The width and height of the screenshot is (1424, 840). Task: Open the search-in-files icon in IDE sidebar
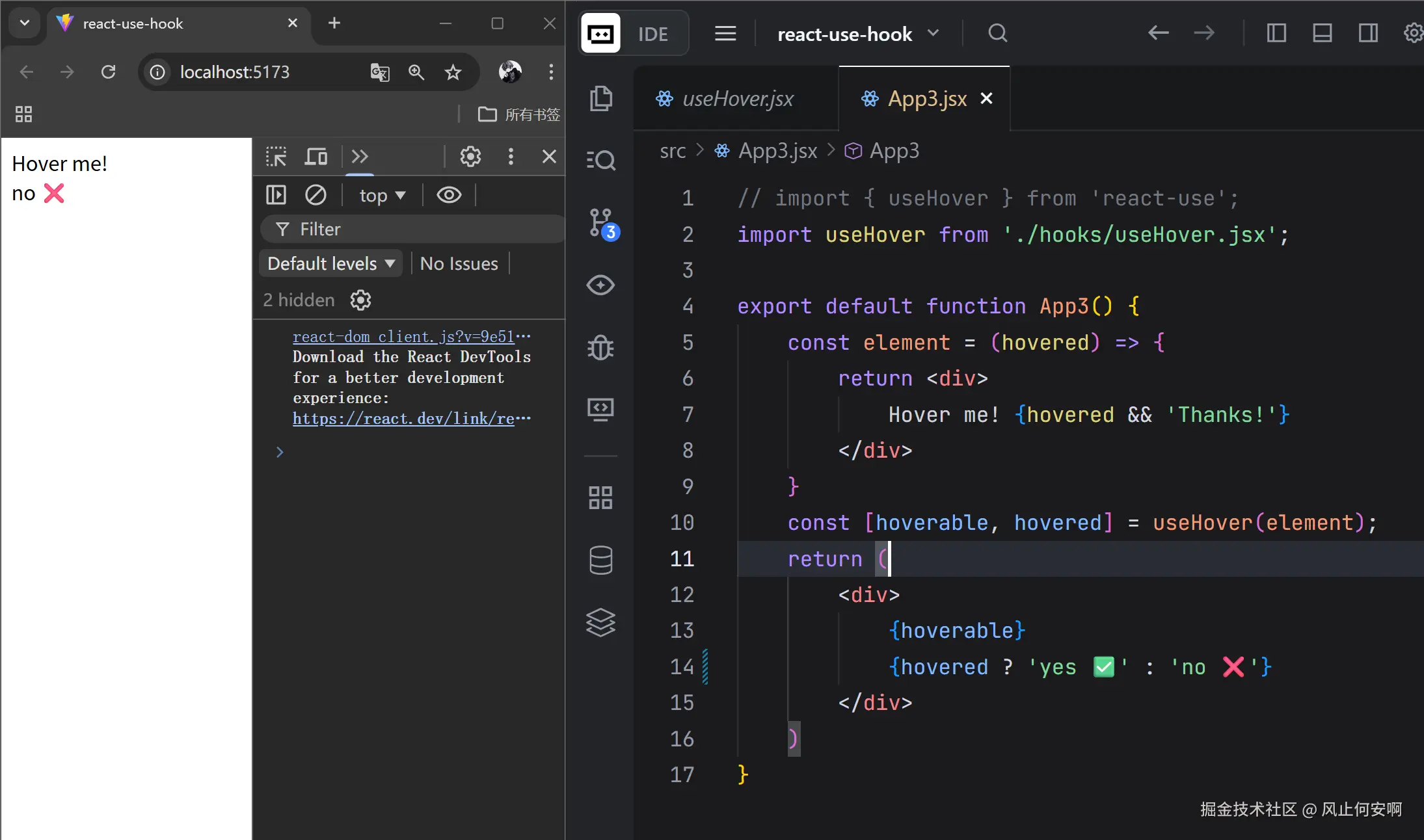click(600, 160)
